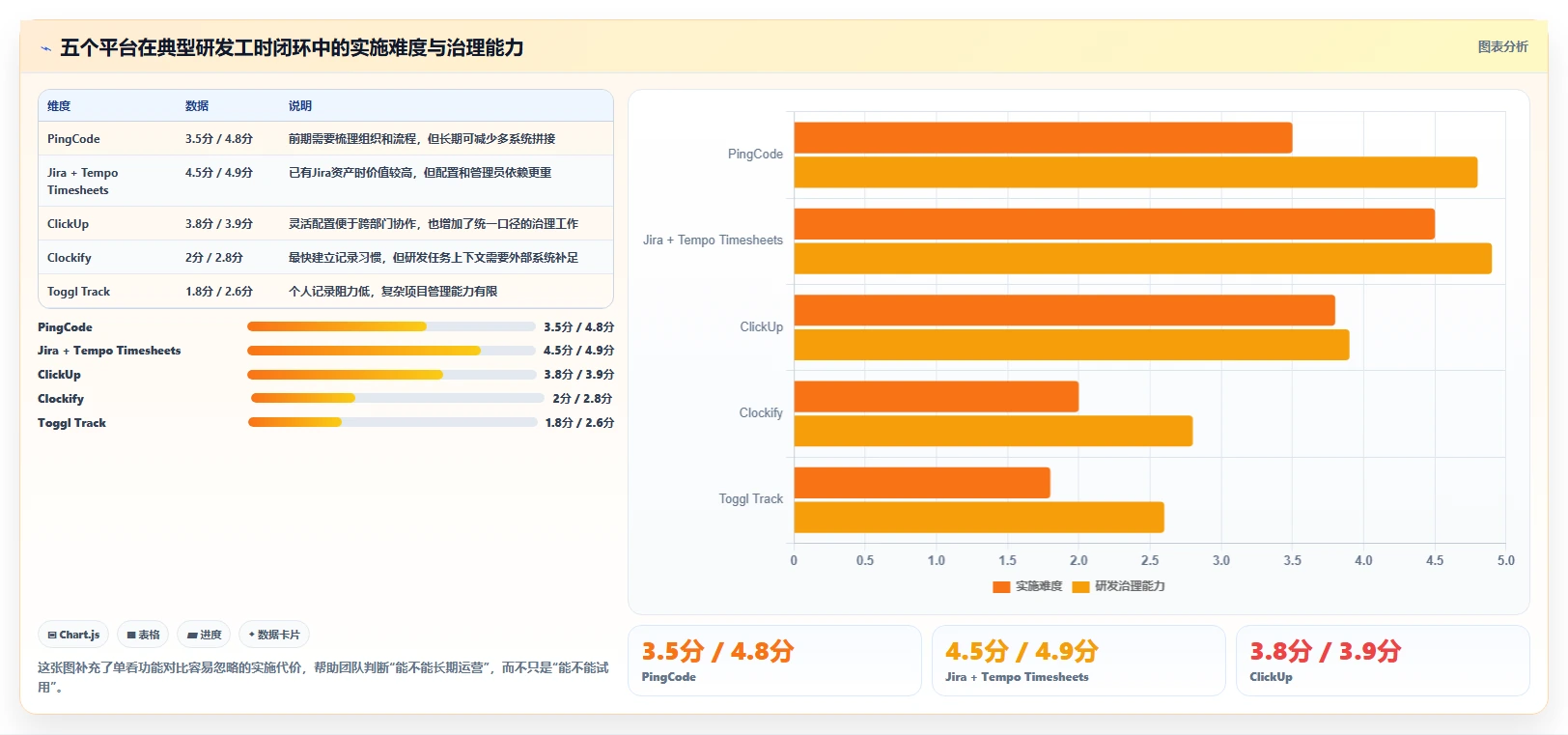Click the panel title 五个平台在典型研发工时闭环
The height and width of the screenshot is (735, 1568).
292,48
